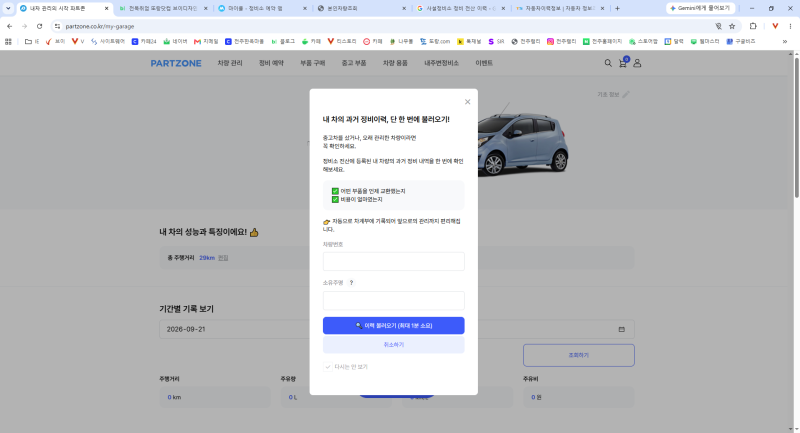
Task: Open the site search magnifier icon
Action: coord(608,63)
